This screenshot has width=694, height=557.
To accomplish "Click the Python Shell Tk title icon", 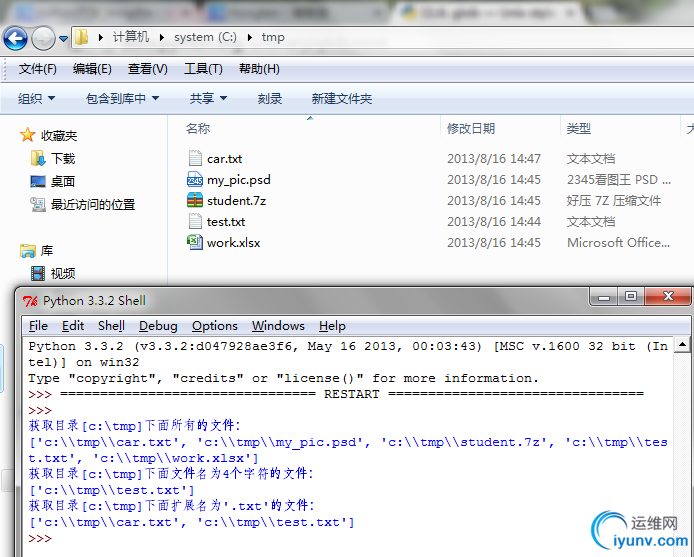I will coord(30,301).
